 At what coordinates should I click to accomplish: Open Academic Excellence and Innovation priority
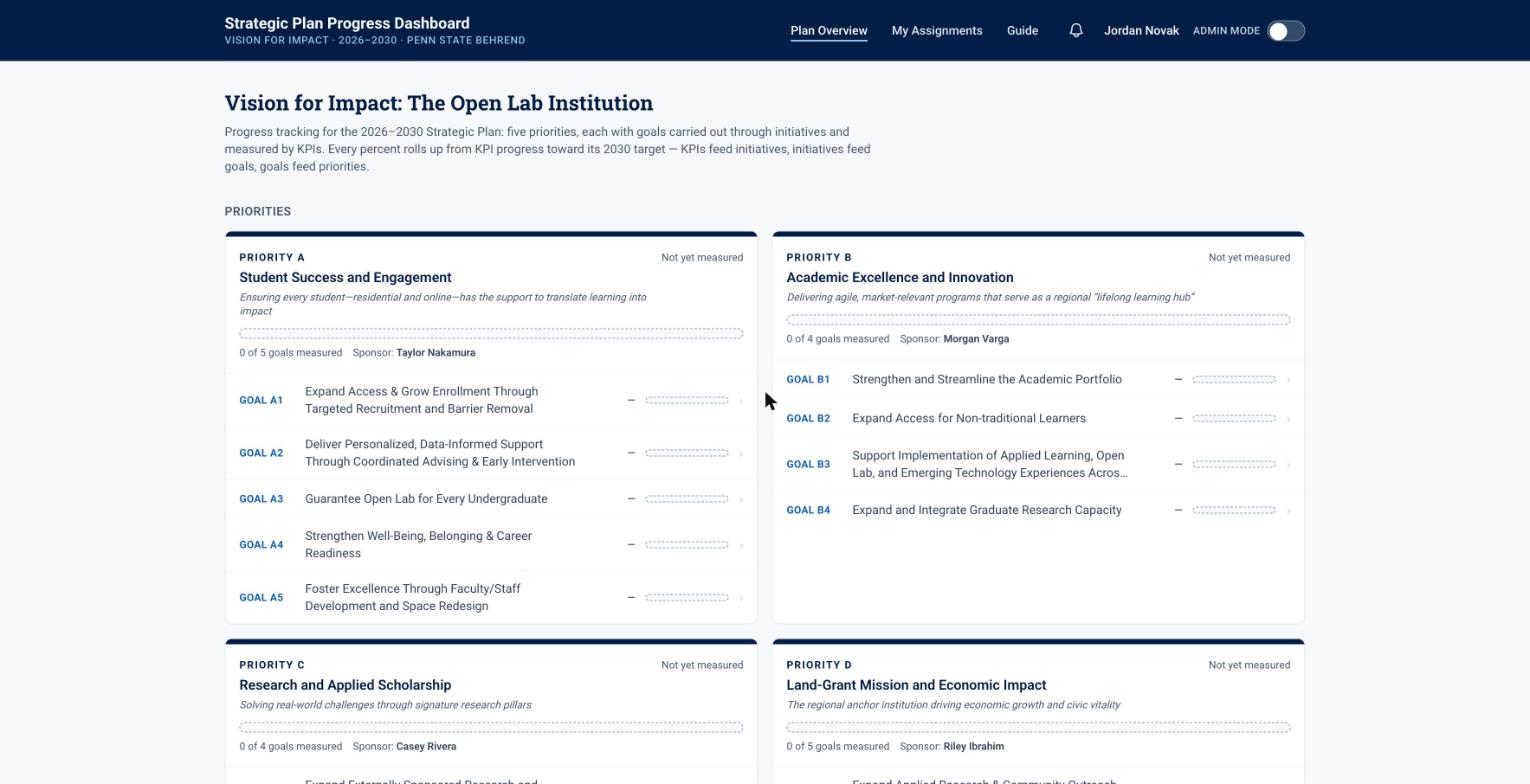900,277
